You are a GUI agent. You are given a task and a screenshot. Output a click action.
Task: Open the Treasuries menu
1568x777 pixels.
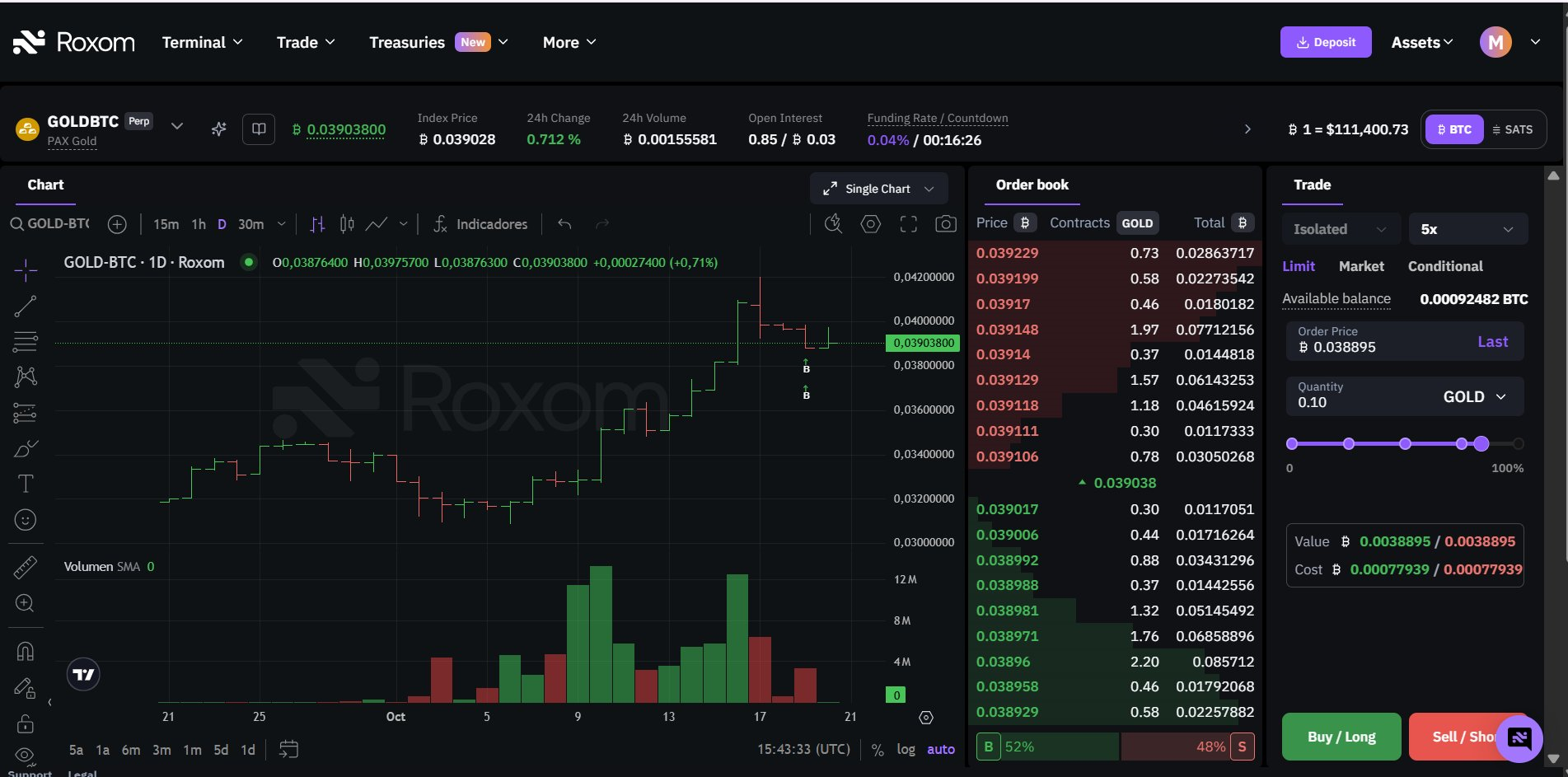pyautogui.click(x=438, y=42)
